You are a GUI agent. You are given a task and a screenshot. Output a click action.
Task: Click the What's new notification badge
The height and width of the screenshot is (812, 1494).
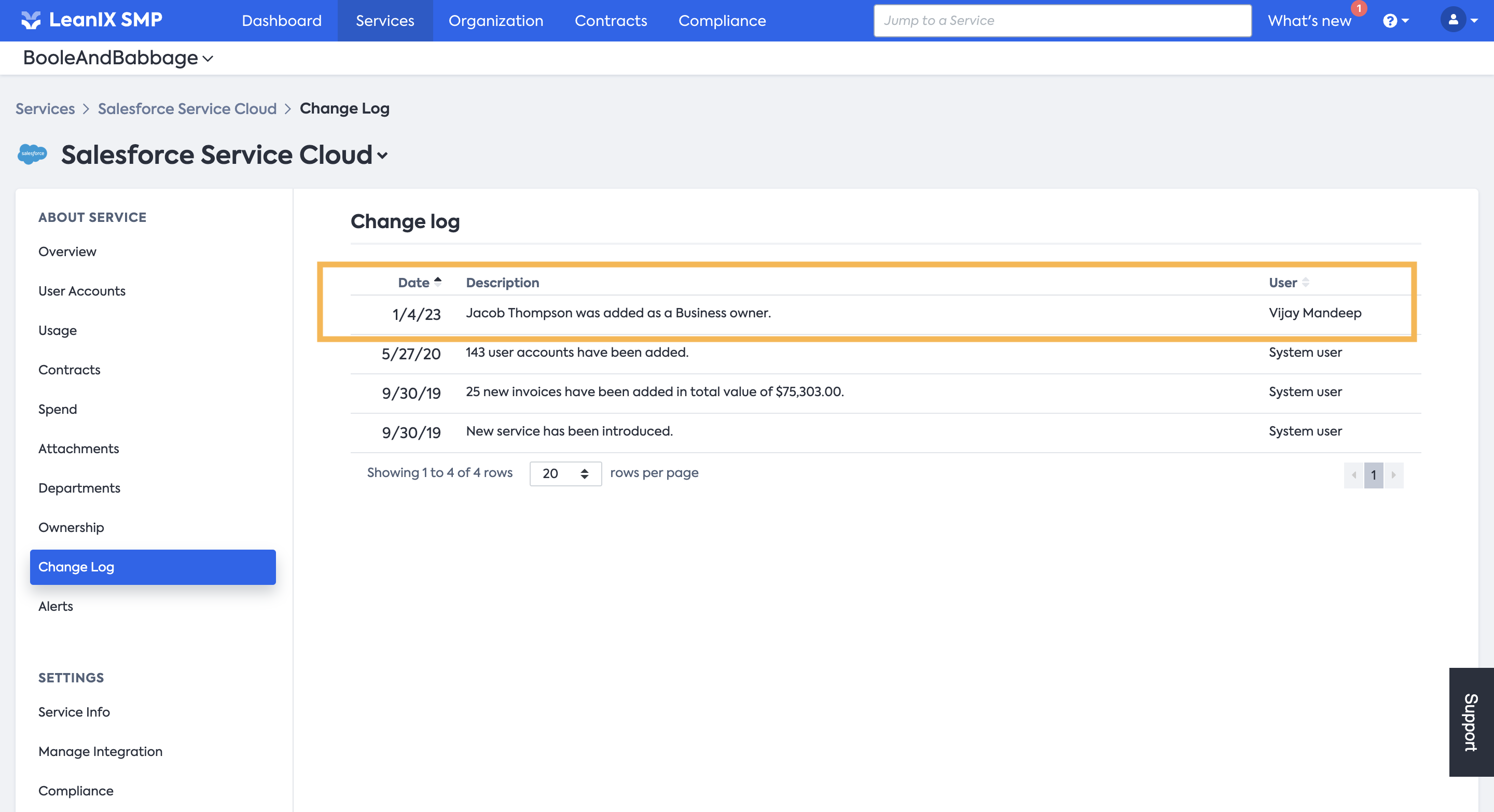1359,8
